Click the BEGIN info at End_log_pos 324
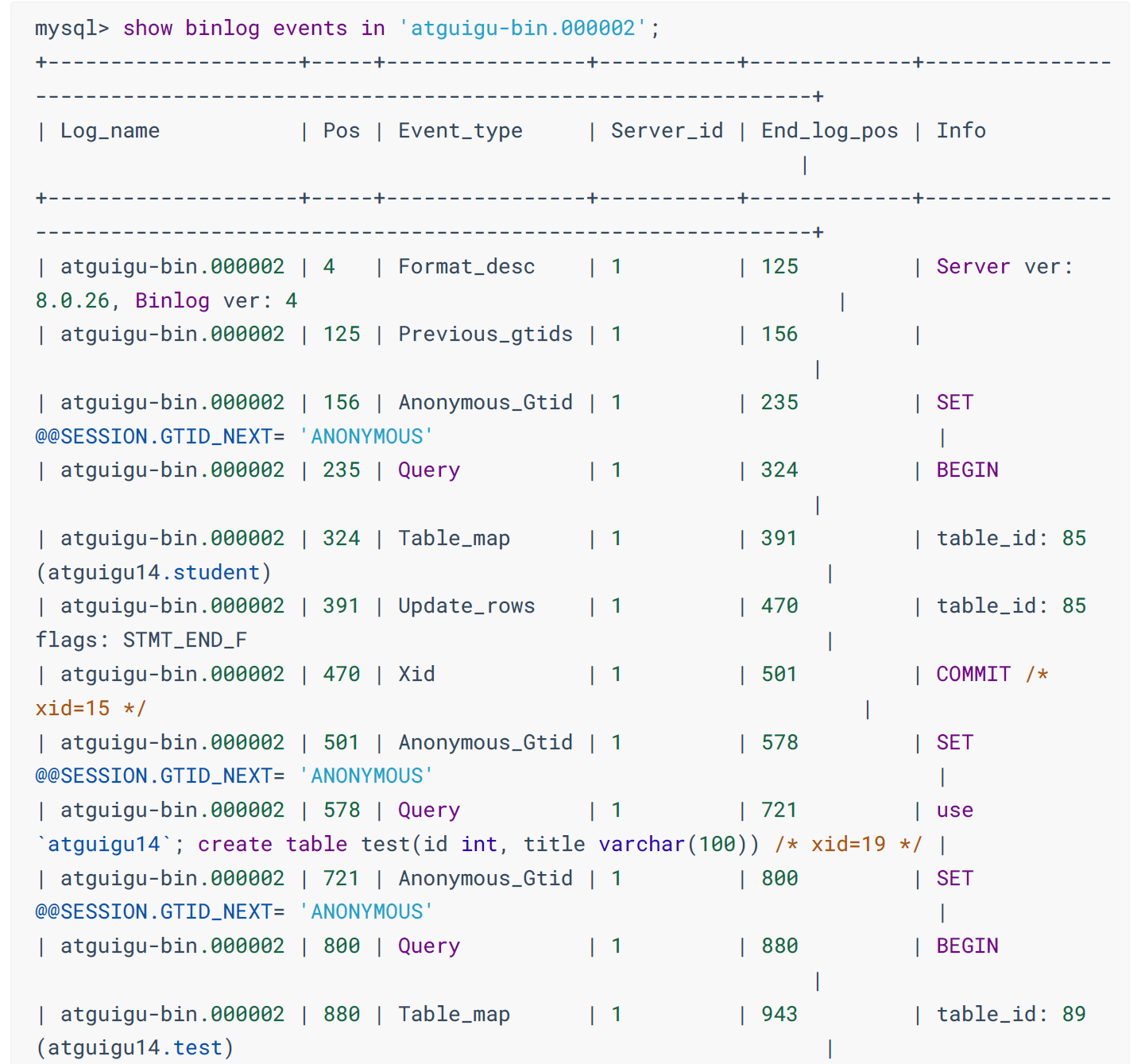This screenshot has width=1141, height=1064. 968,470
